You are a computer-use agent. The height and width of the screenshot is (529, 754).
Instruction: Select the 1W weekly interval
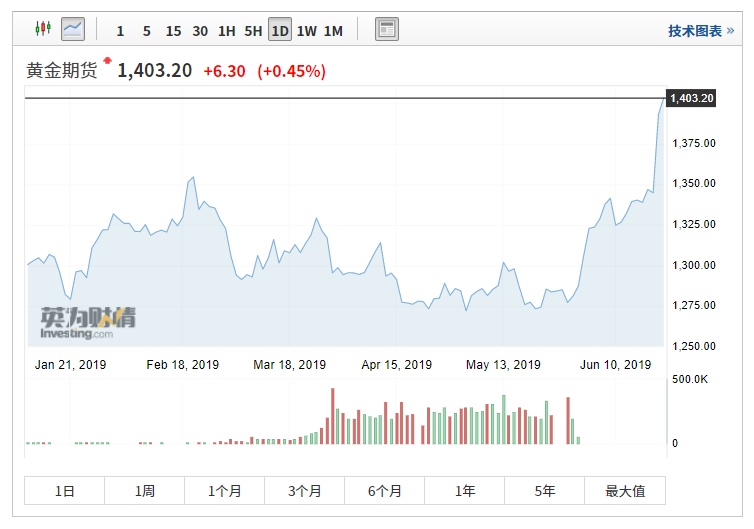pyautogui.click(x=306, y=31)
